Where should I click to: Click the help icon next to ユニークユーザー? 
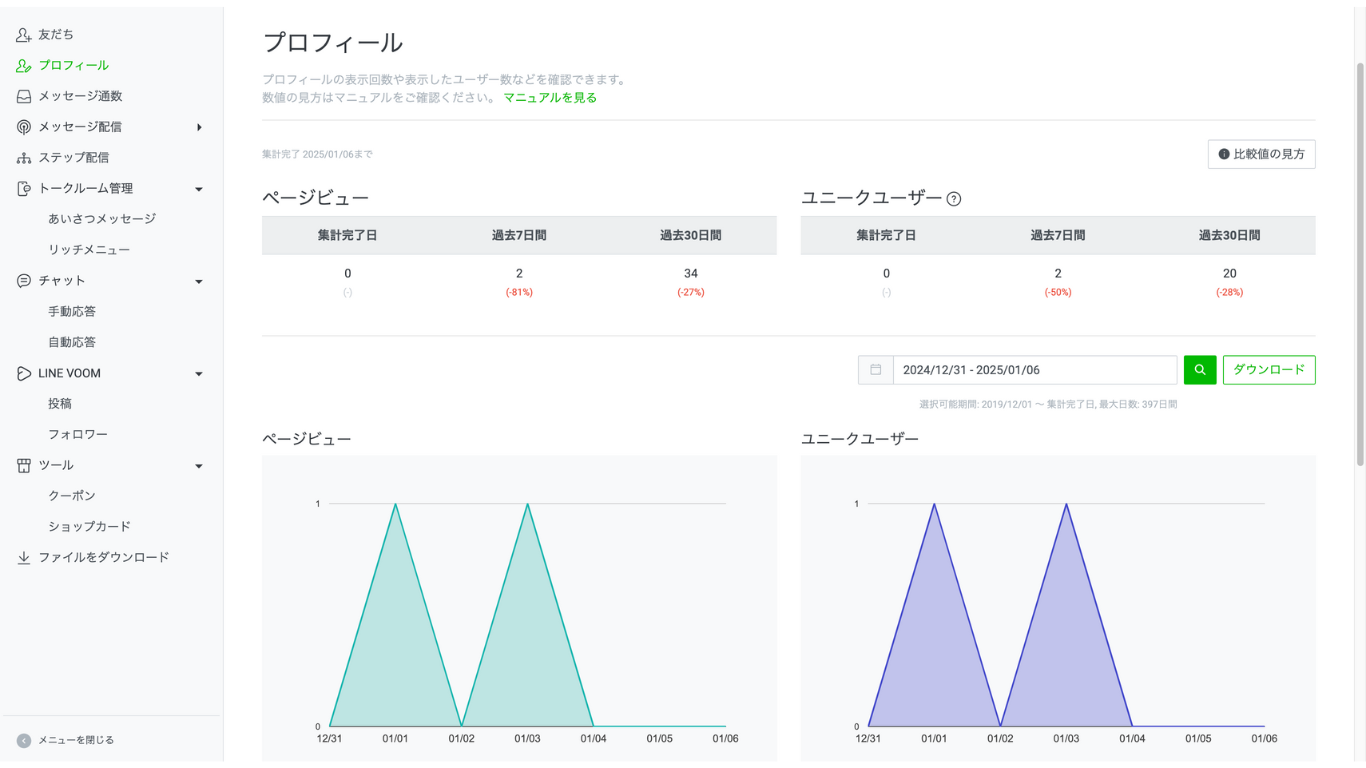(x=954, y=199)
